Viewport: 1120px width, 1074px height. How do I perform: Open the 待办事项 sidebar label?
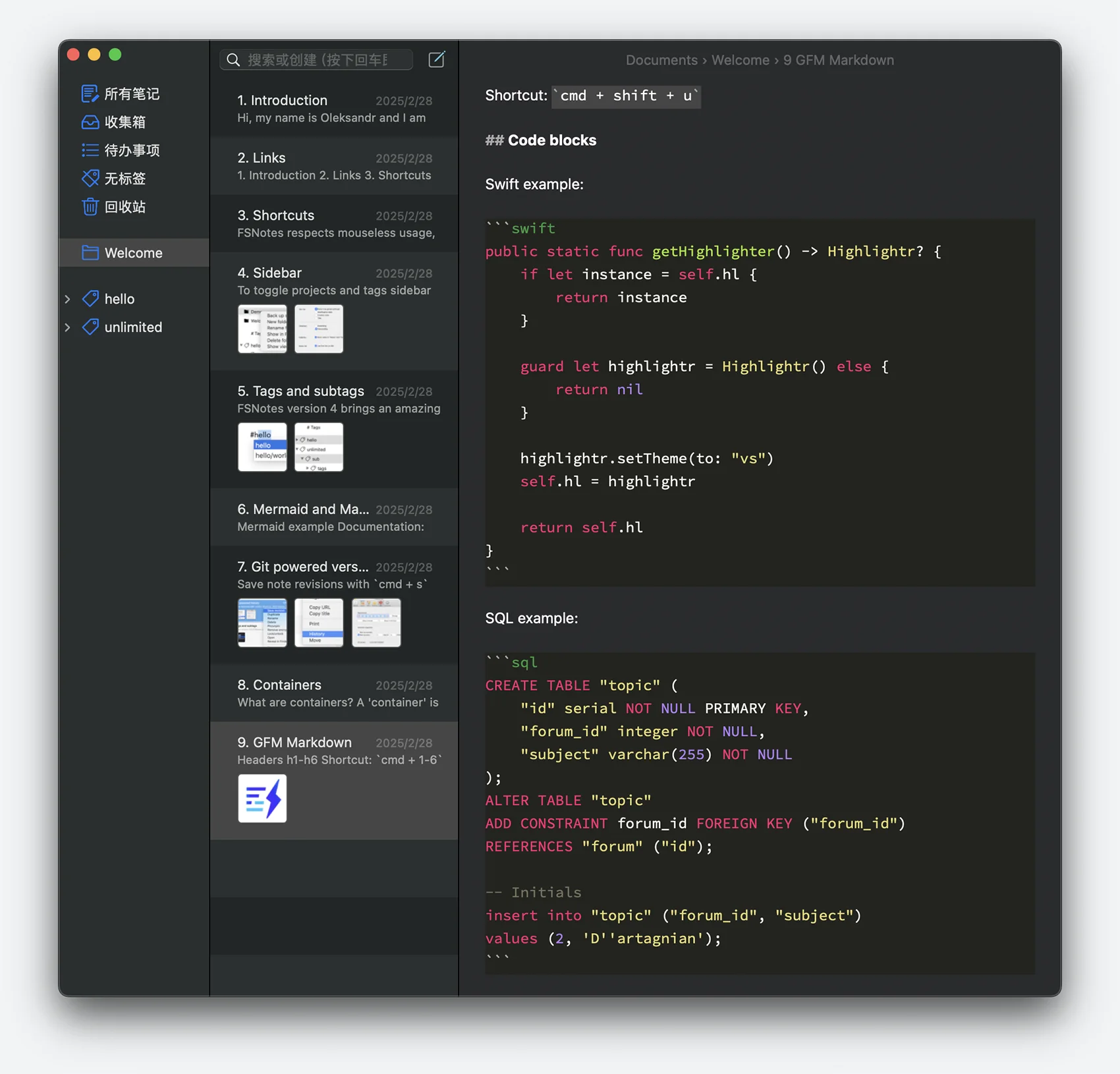point(132,150)
